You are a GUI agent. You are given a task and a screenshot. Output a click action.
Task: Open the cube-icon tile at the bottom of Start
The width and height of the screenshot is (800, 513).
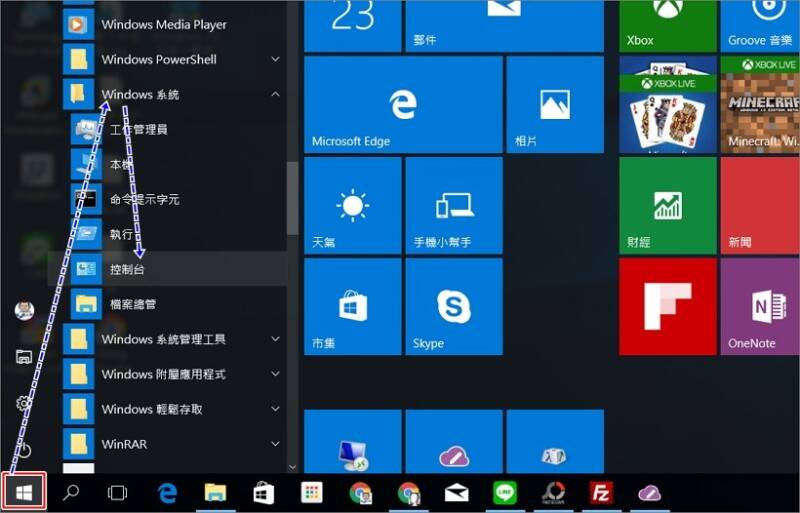pos(555,442)
